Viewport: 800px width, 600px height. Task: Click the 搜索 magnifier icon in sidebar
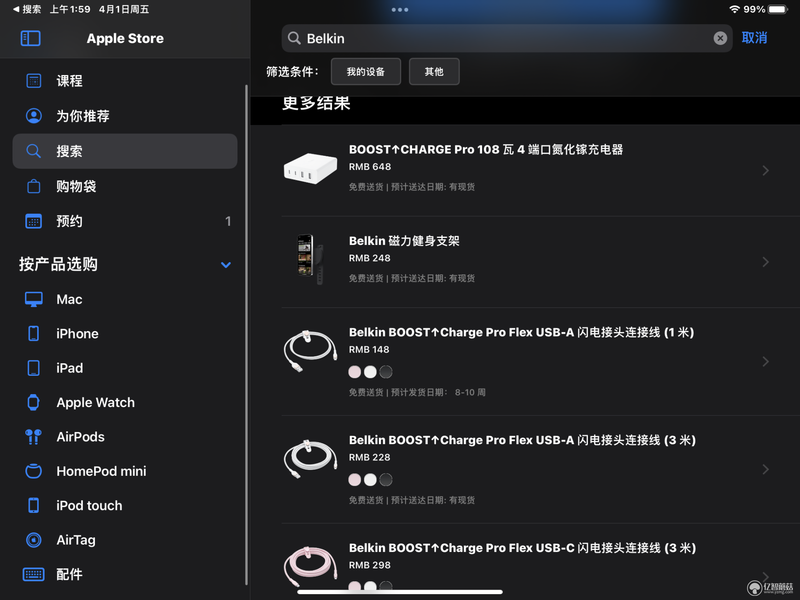[34, 151]
